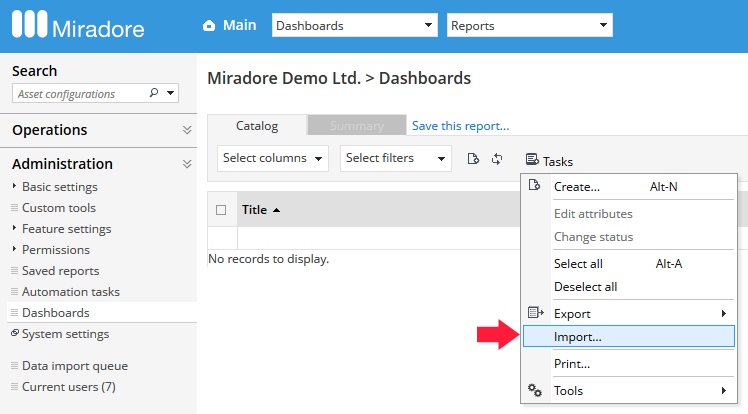Expand the Permissions tree arrow
748x414 pixels.
click(x=14, y=249)
